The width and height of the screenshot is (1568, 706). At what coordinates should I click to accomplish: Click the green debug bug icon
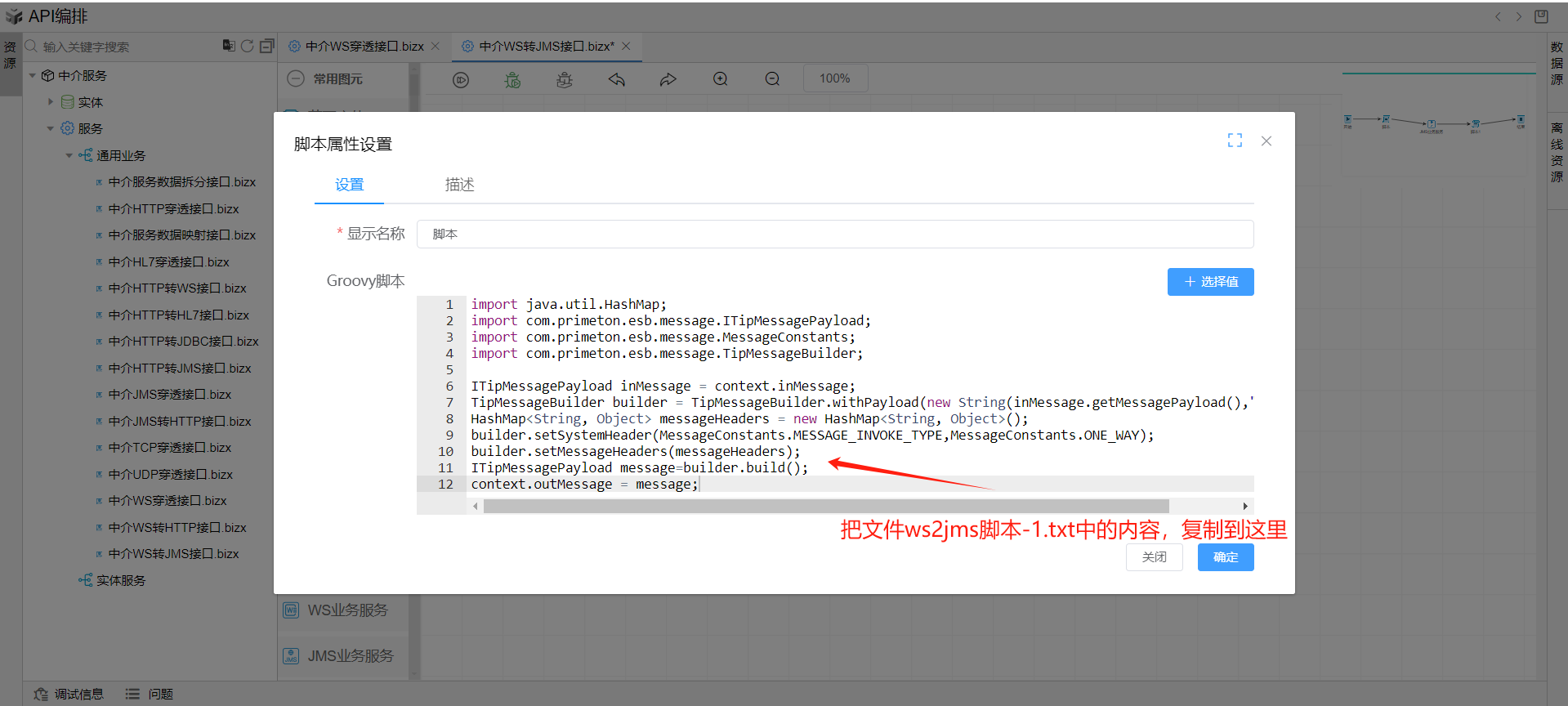(512, 79)
